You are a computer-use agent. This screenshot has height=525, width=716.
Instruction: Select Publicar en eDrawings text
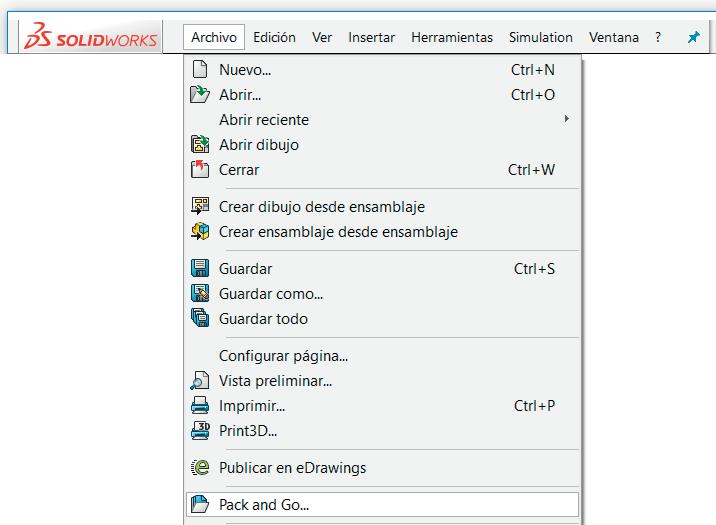click(292, 468)
